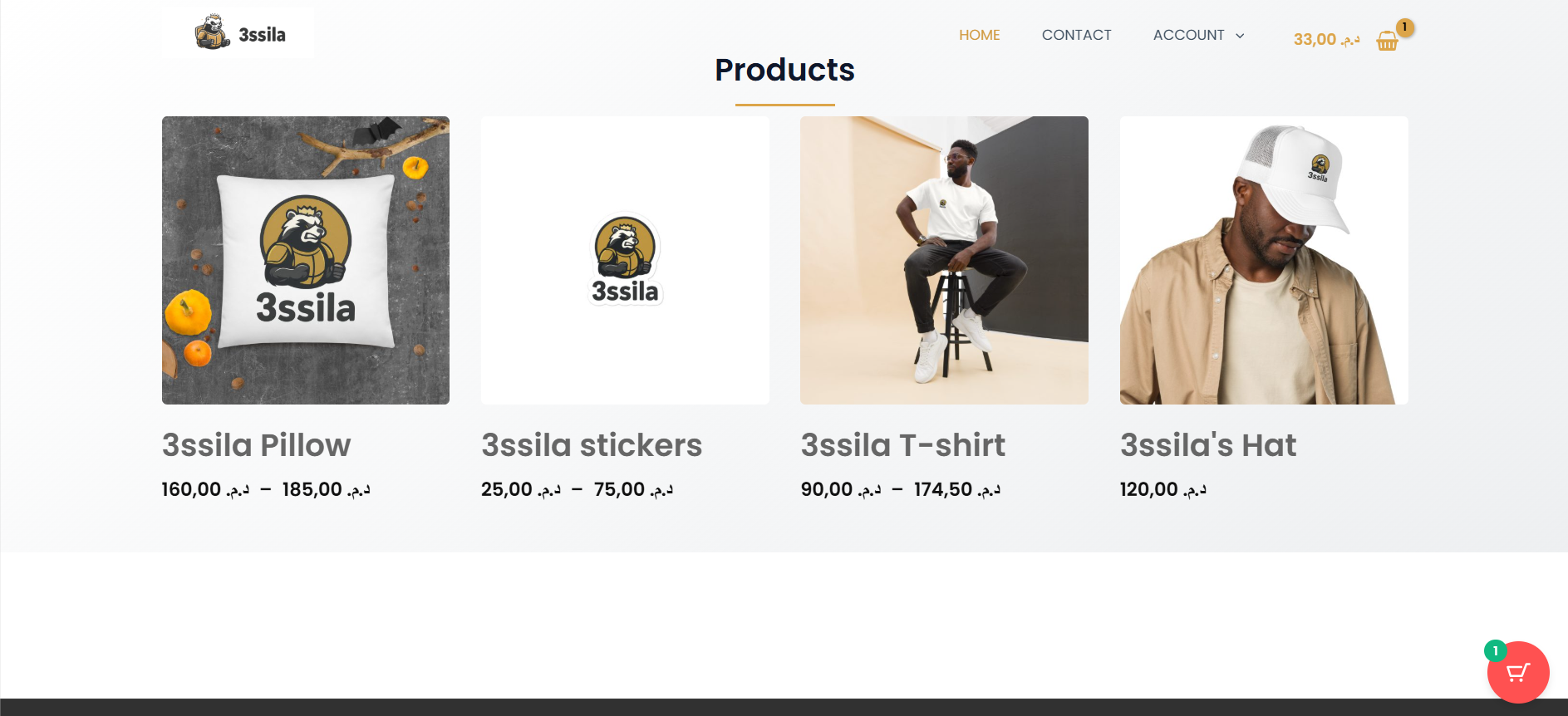This screenshot has height=716, width=1568.
Task: Go to the HOME menu item
Action: tap(979, 35)
